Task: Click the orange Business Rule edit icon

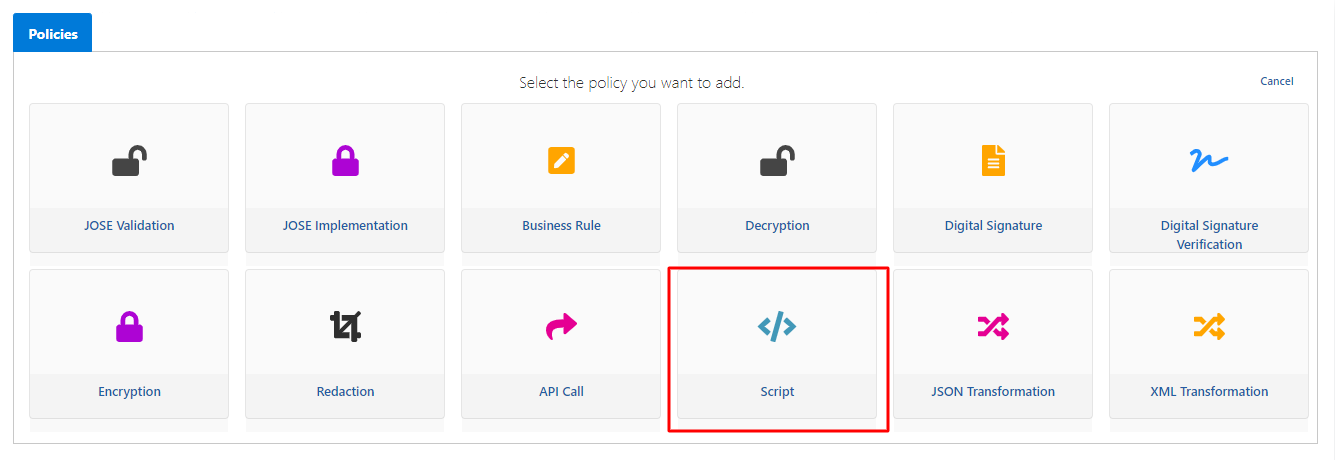Action: coord(561,160)
